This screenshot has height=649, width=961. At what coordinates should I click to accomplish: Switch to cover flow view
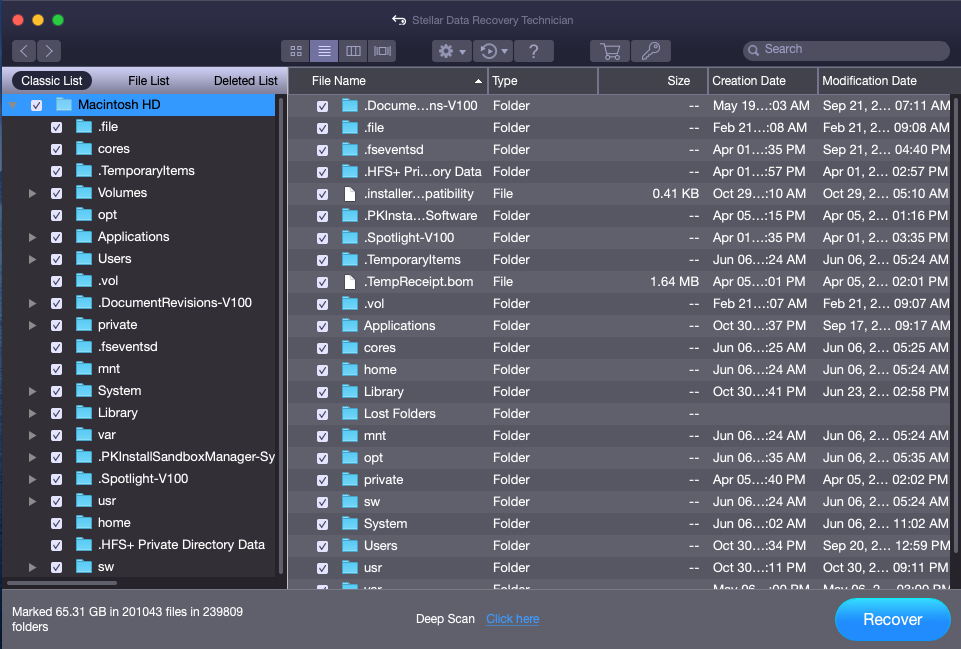click(382, 51)
